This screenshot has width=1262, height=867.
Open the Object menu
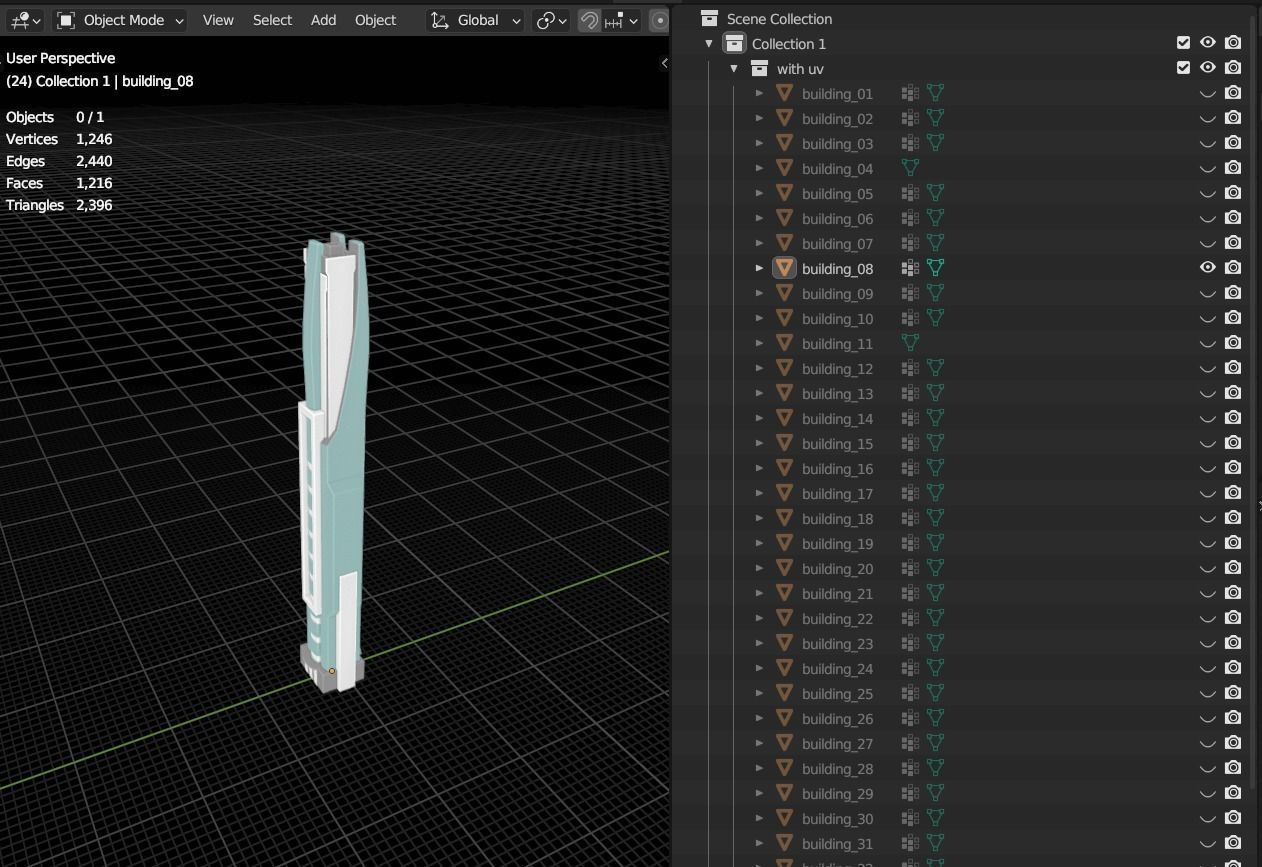pos(375,20)
